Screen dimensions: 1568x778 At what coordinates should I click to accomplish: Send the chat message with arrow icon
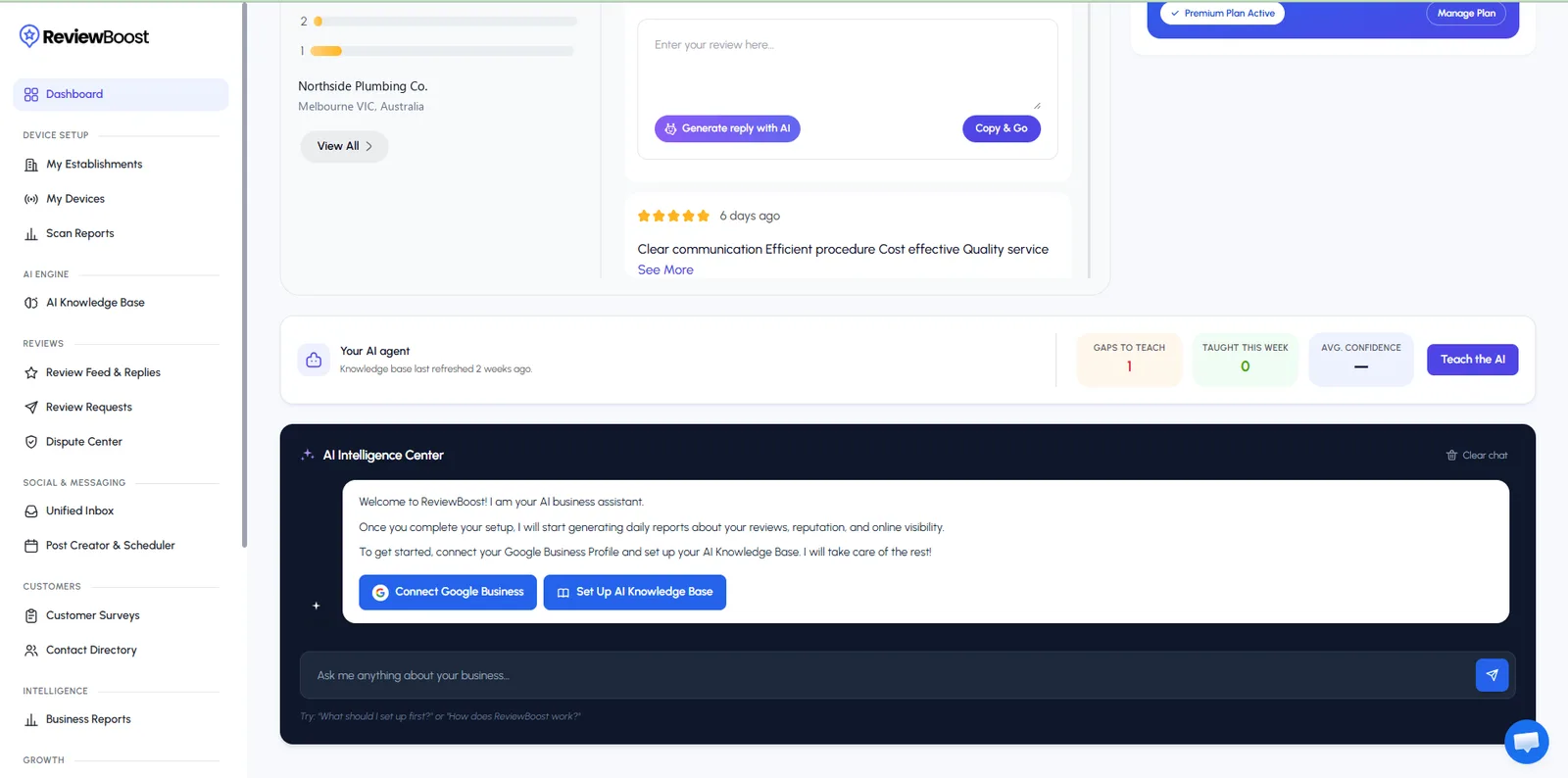[1492, 675]
